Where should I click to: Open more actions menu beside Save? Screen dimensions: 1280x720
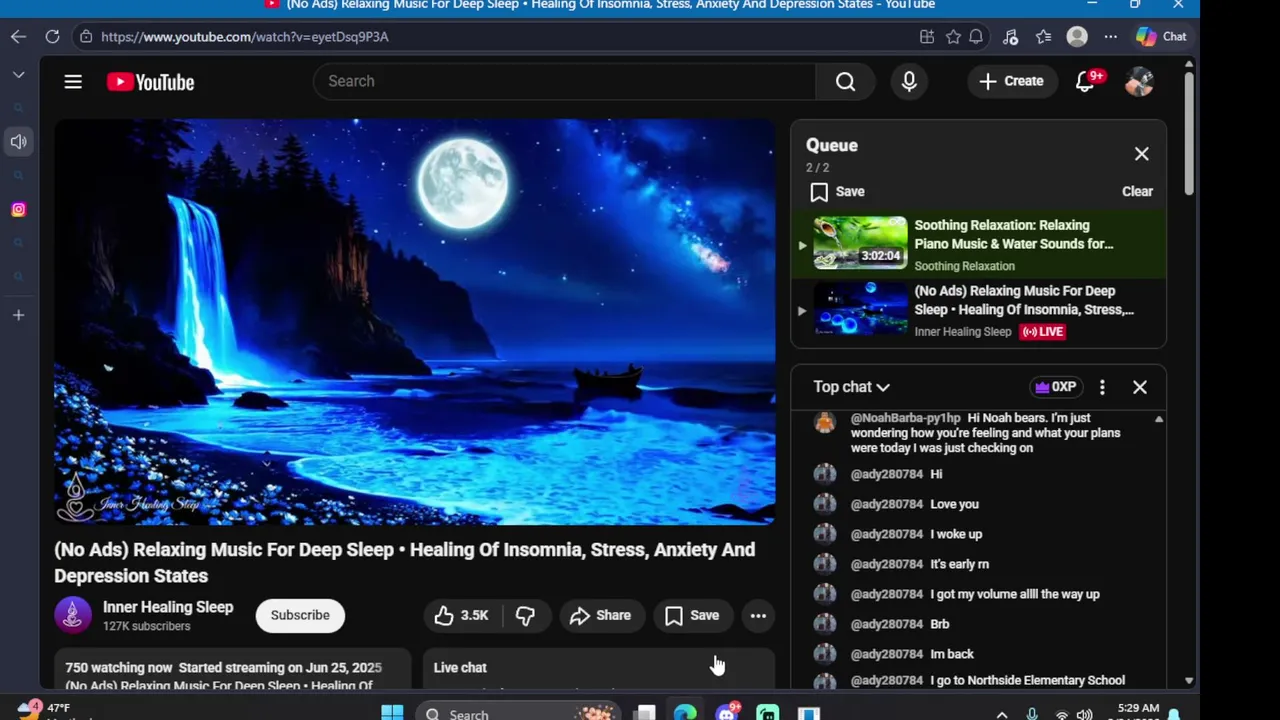point(758,615)
